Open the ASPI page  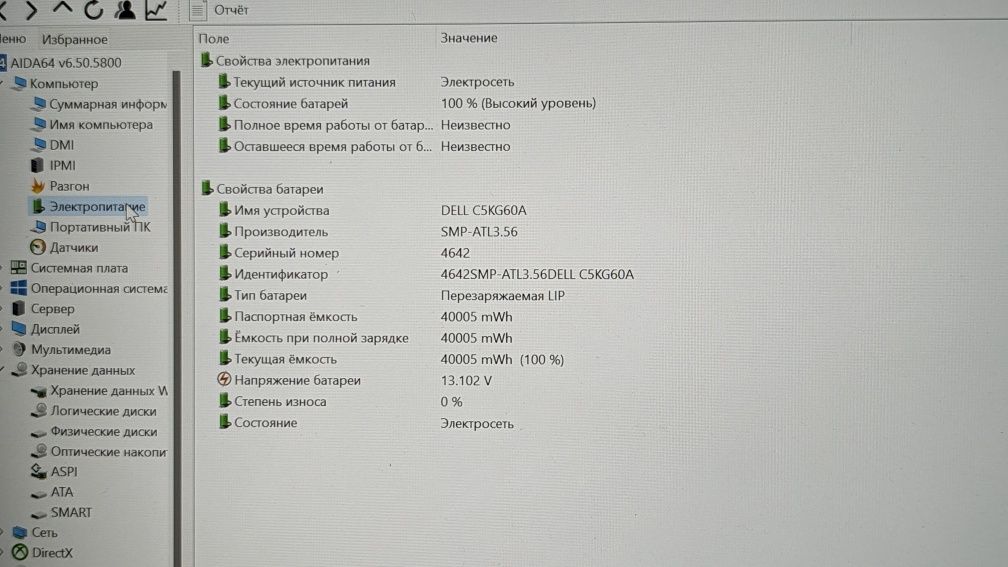pyautogui.click(x=64, y=472)
